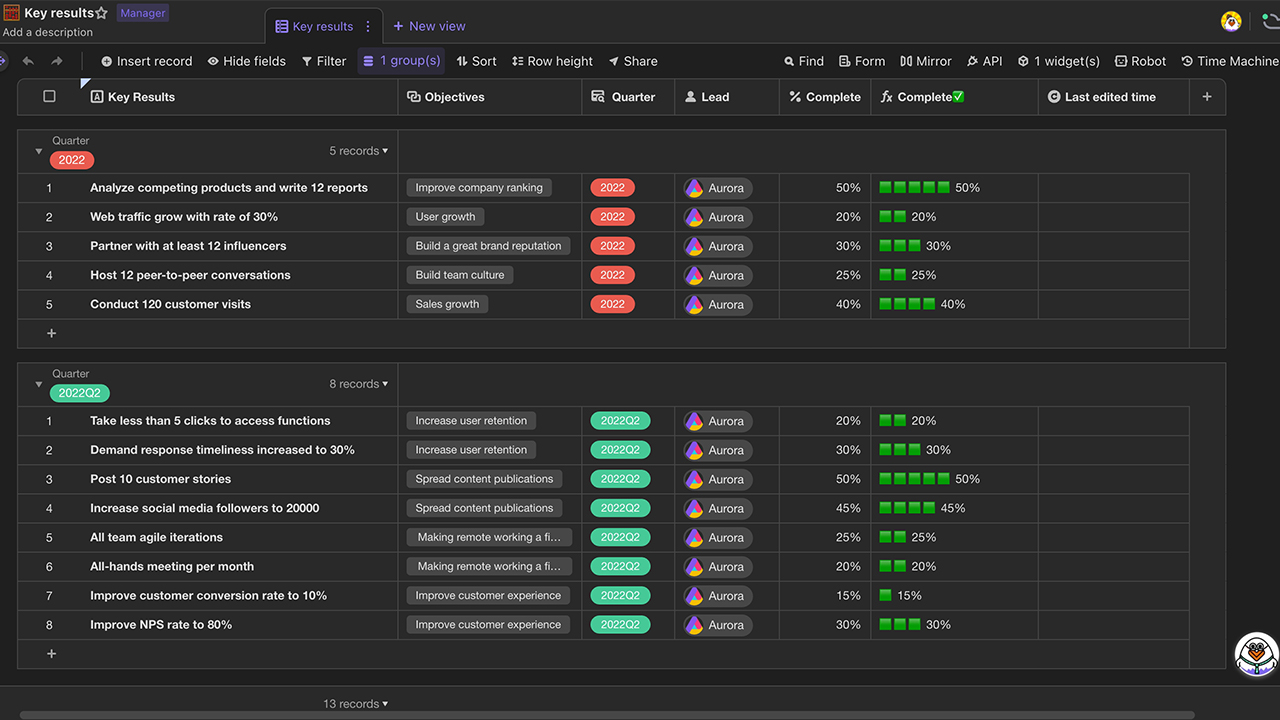The image size is (1280, 720).
Task: Open the Robot automation panel
Action: (1140, 61)
